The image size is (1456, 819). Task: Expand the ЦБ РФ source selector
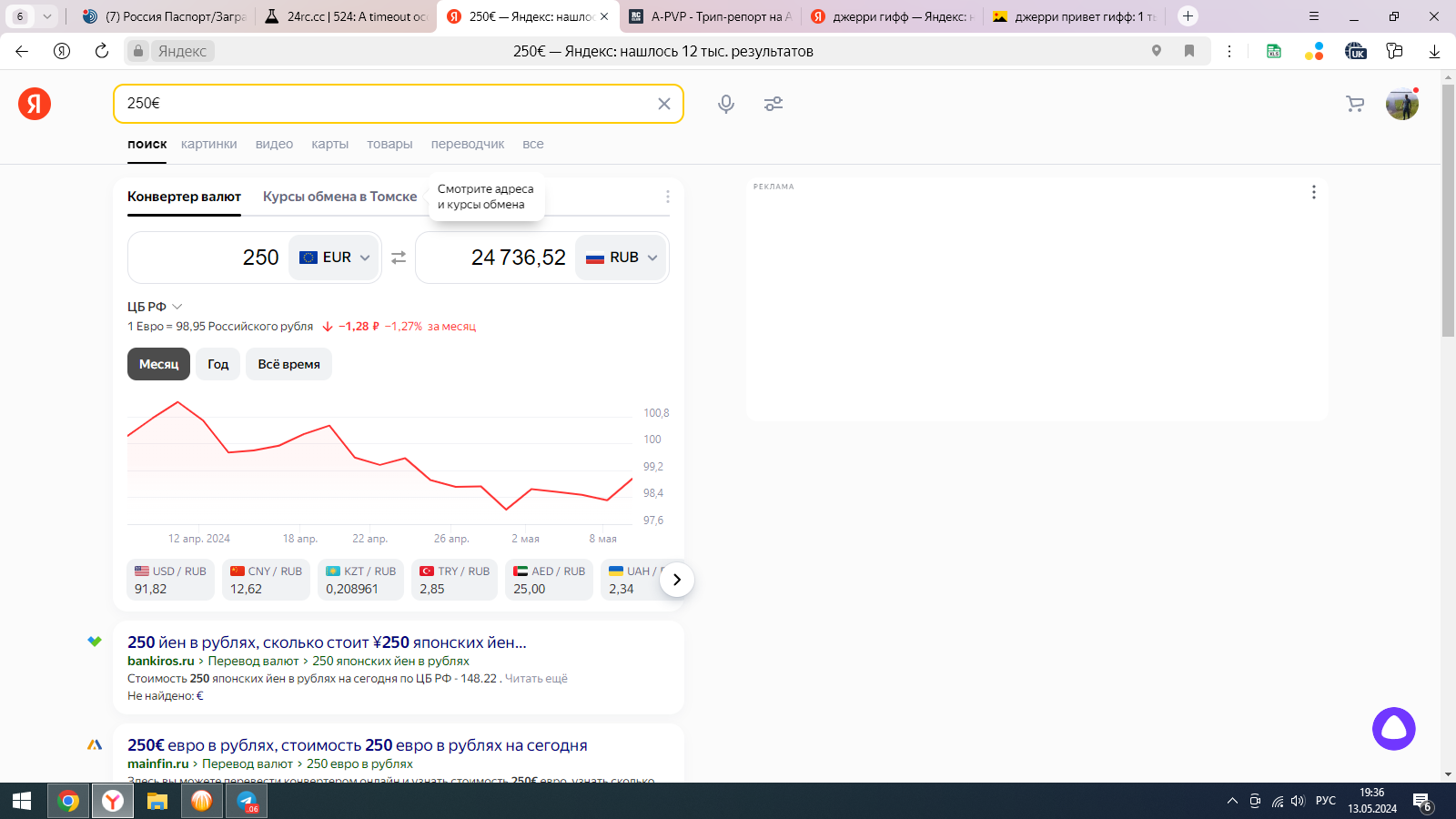coord(155,307)
